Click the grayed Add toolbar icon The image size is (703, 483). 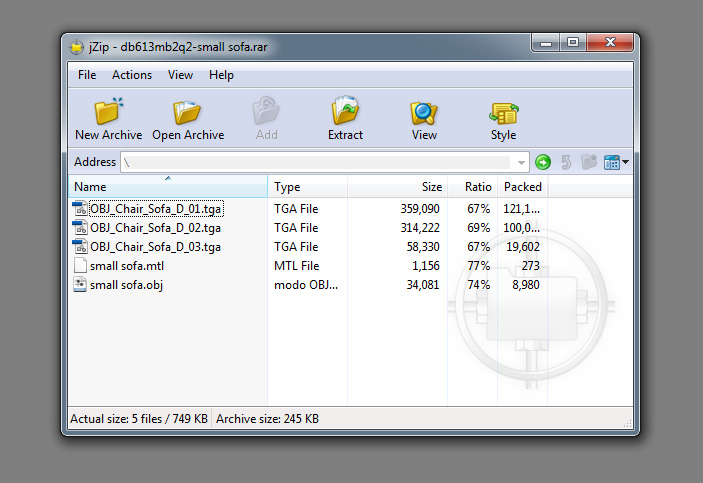[x=266, y=111]
